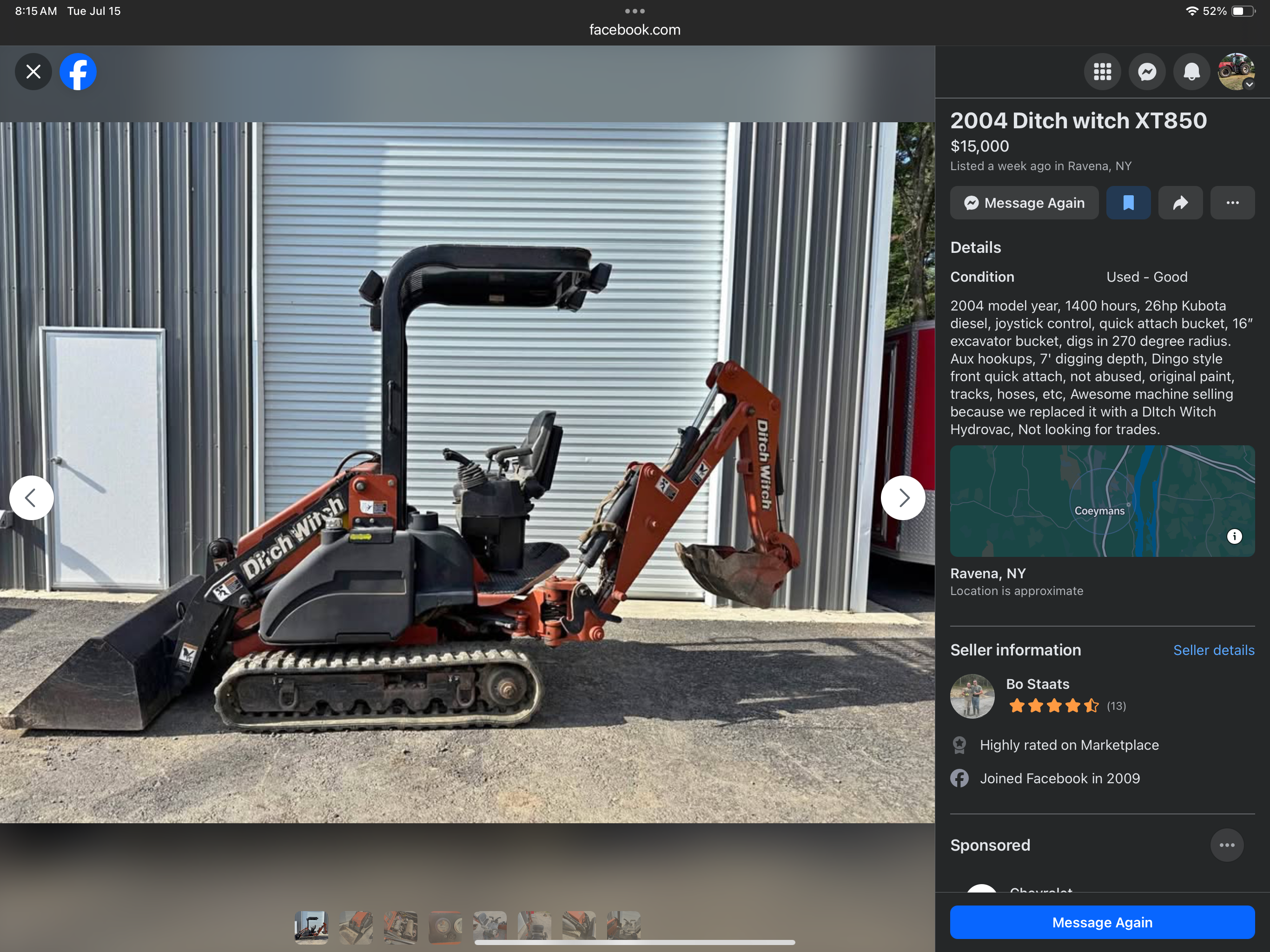1270x952 pixels.
Task: Open Seller details link
Action: click(1213, 650)
